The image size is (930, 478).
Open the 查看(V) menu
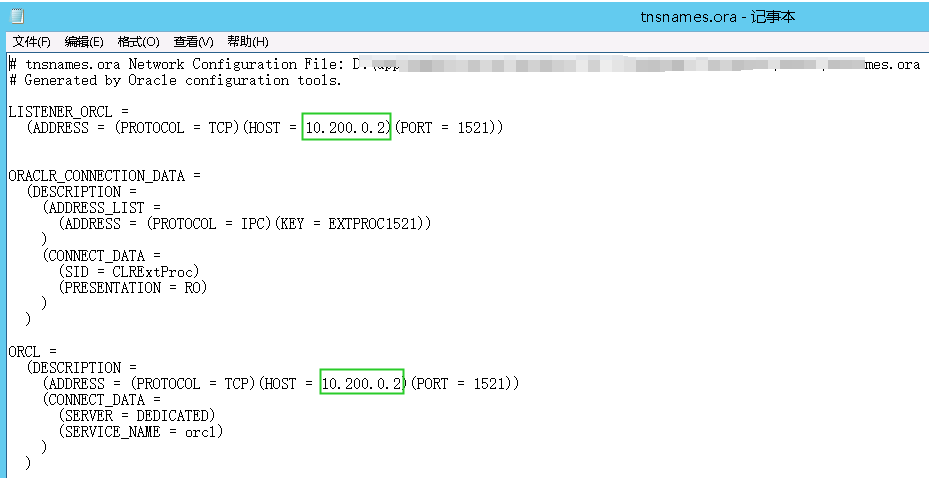[x=193, y=42]
